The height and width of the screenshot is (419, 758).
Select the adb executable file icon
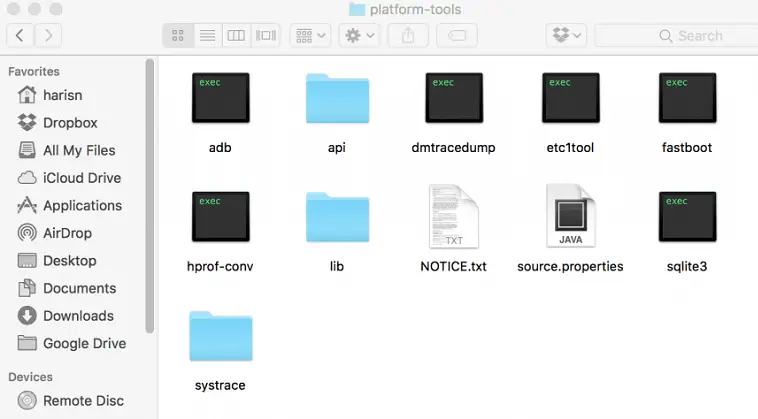coord(220,98)
